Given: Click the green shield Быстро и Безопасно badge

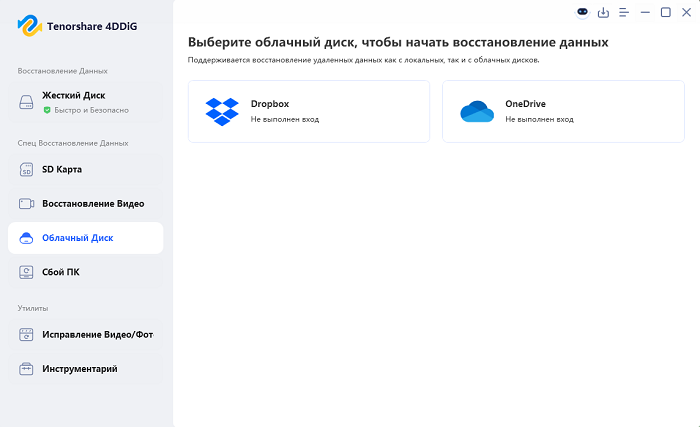Looking at the screenshot, I should pyautogui.click(x=47, y=110).
